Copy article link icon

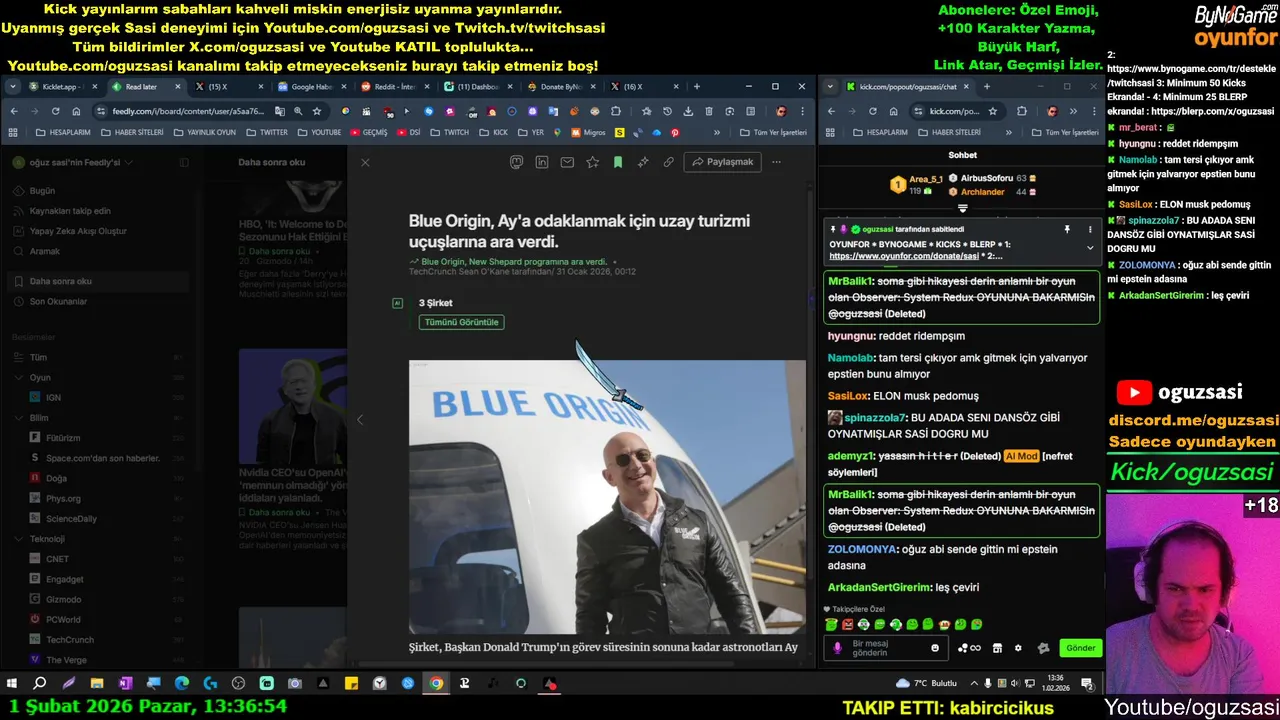click(669, 162)
